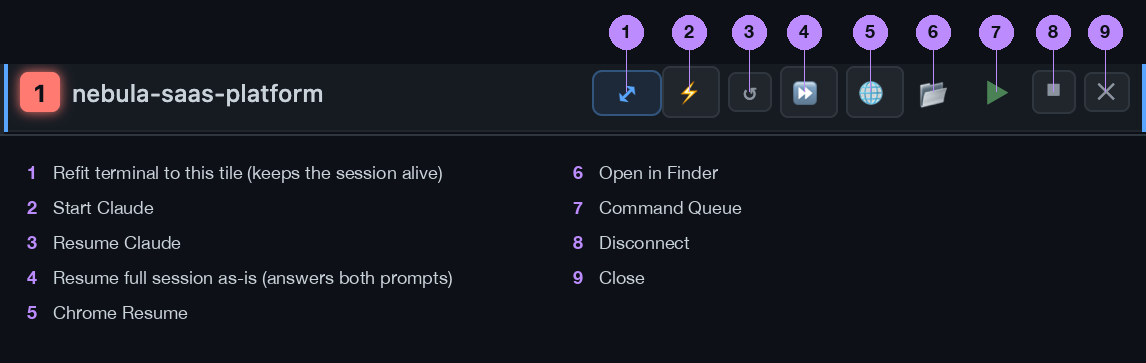Select the nebula-saas-platform title text

[x=197, y=93]
